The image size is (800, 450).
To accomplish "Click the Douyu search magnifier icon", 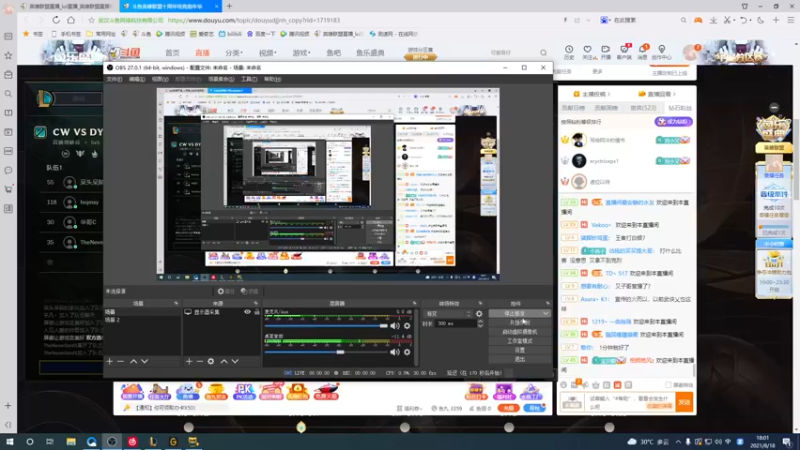I will click(x=543, y=53).
